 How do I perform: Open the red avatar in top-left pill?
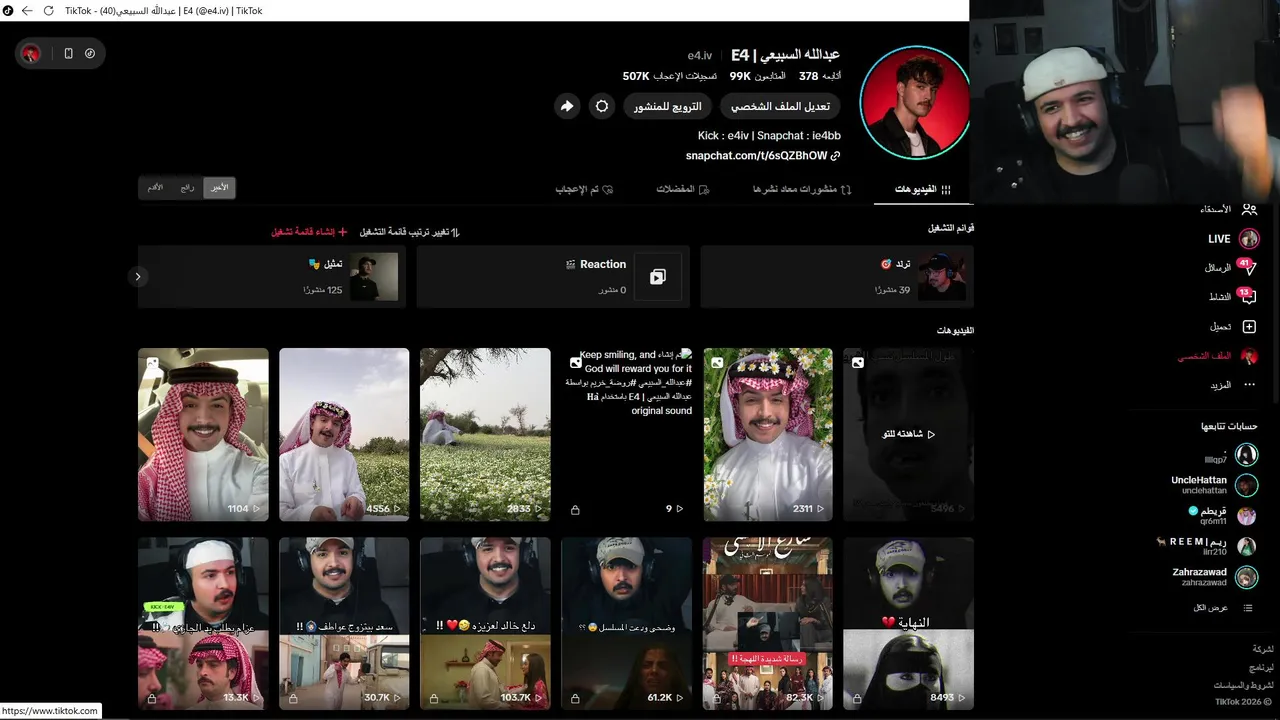tap(31, 53)
